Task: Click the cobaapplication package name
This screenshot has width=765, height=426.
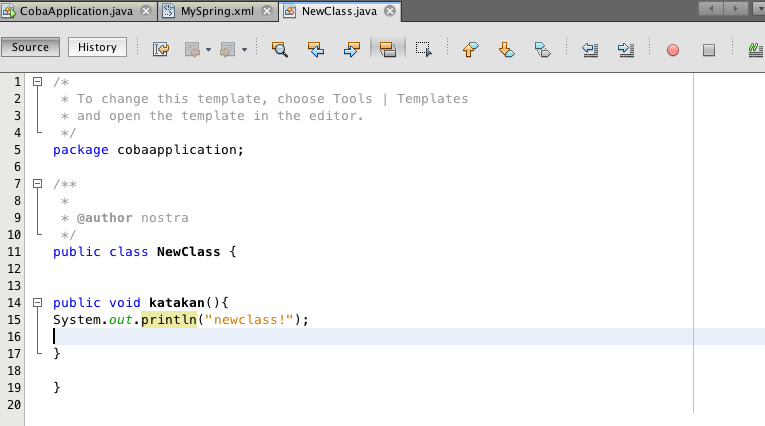Action: 177,150
